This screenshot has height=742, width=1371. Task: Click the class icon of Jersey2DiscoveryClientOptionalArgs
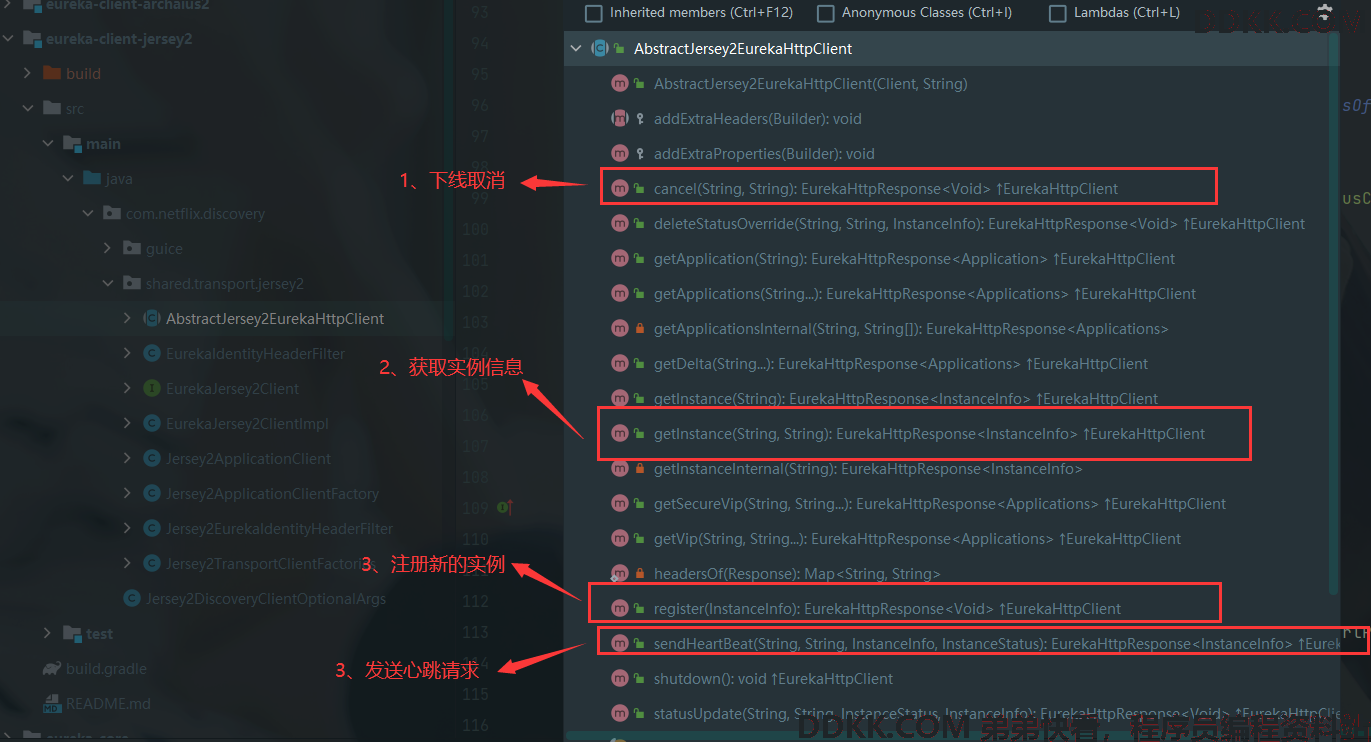pyautogui.click(x=132, y=599)
